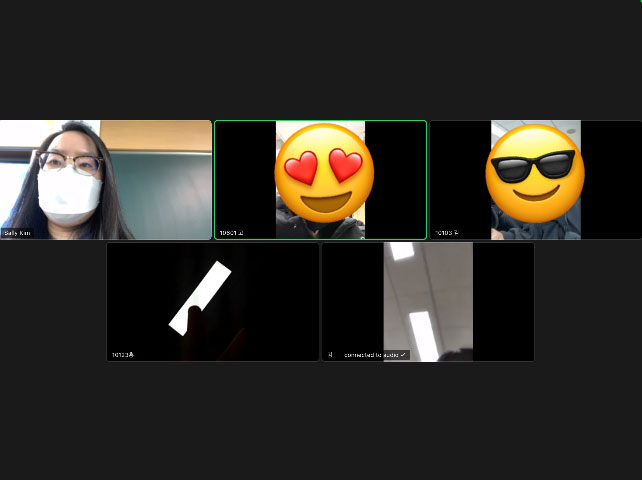Click the participant label starting with 10123
The height and width of the screenshot is (480, 642).
point(123,355)
